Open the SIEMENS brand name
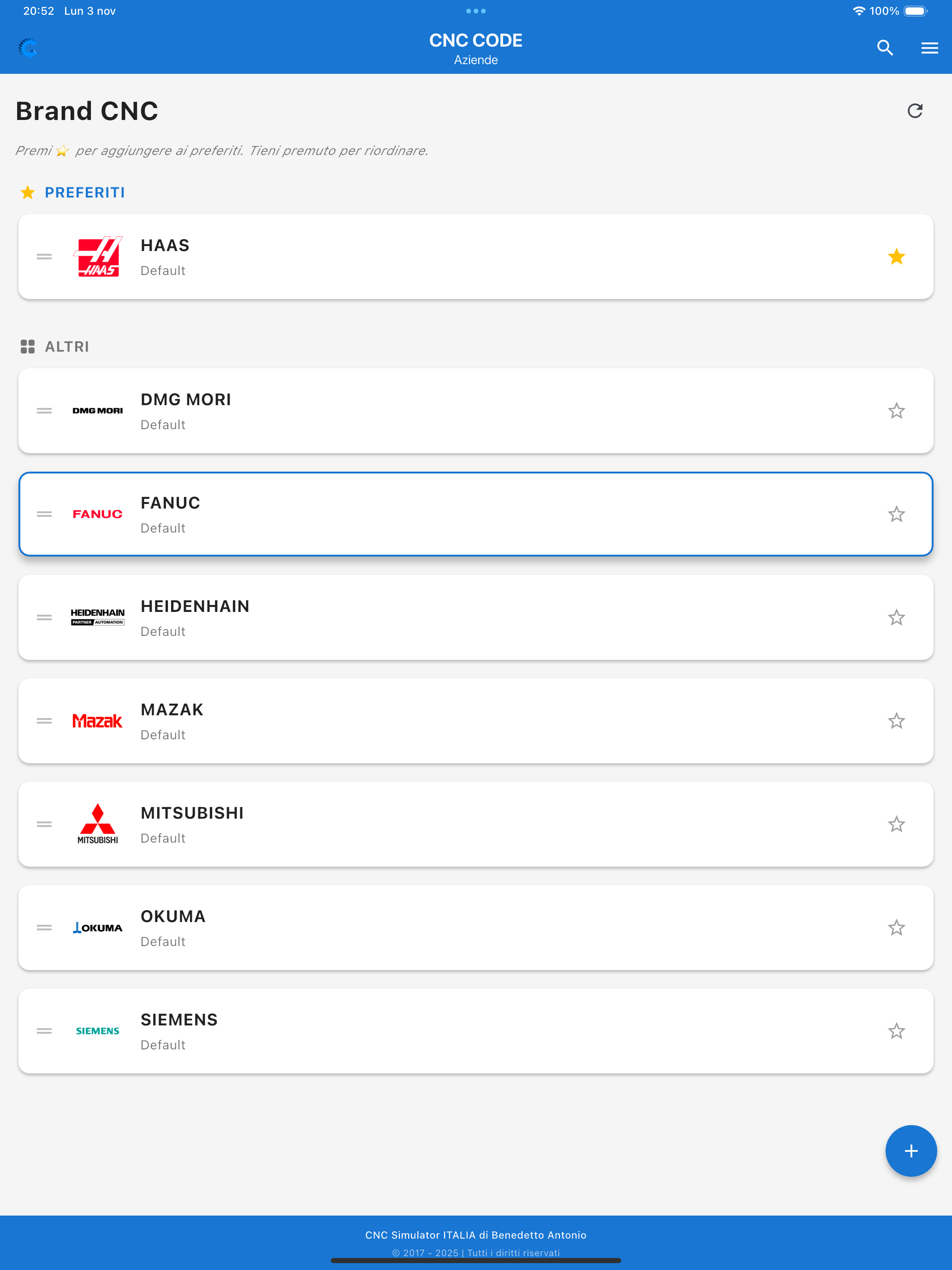This screenshot has height=1270, width=952. coord(179,1019)
